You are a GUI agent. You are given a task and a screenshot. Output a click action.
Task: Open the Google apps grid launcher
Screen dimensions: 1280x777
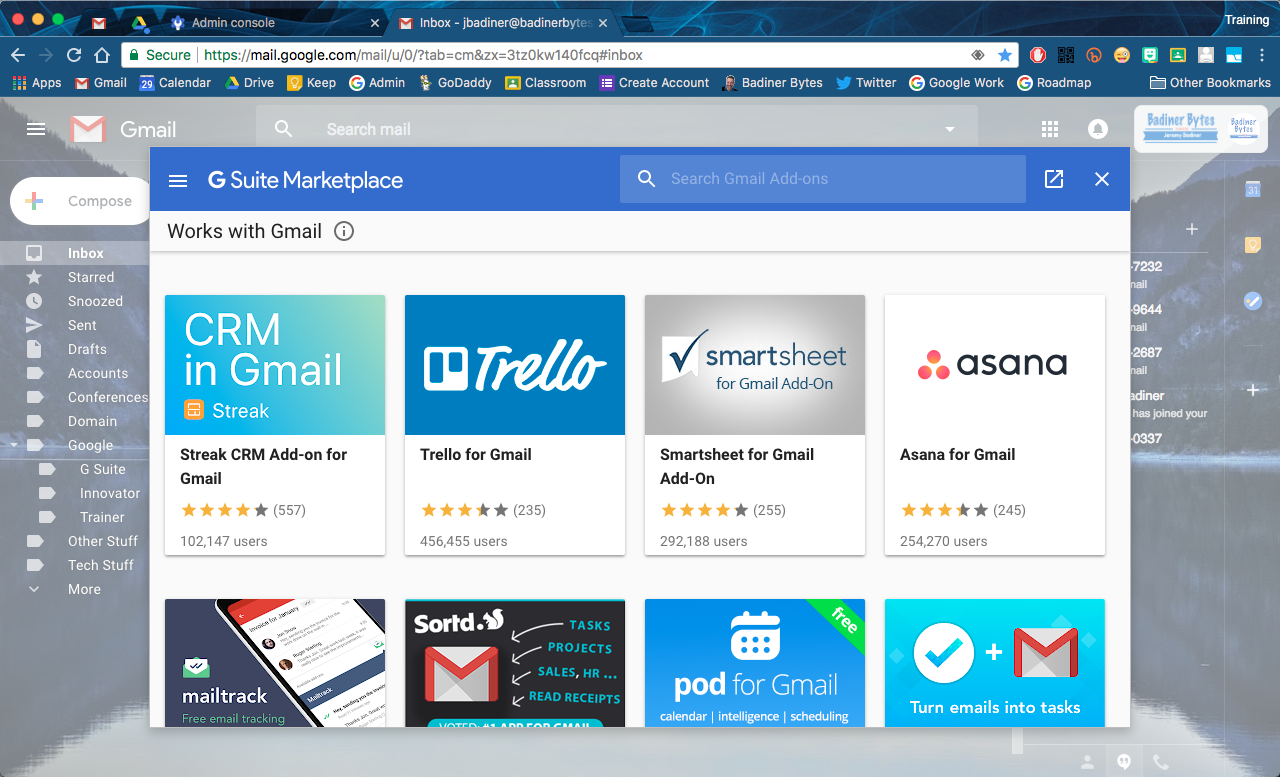coord(1050,129)
